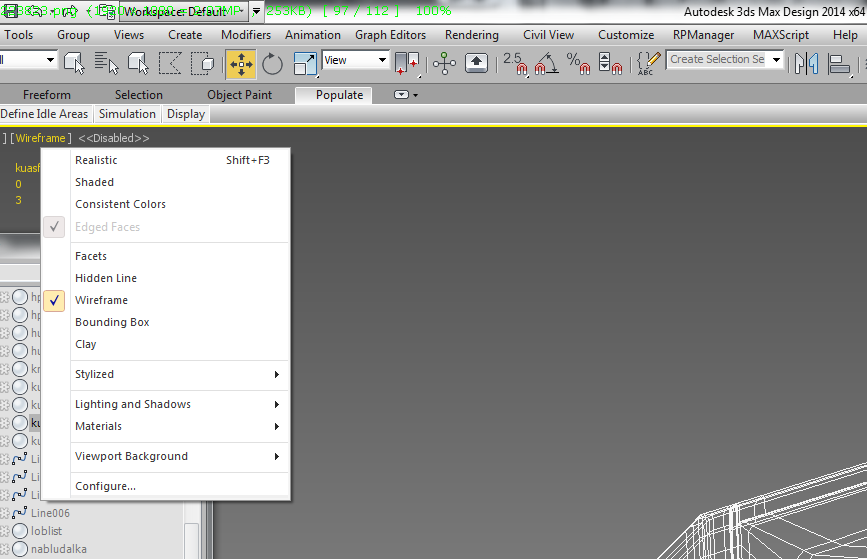Image resolution: width=867 pixels, height=559 pixels.
Task: Uncheck the Wireframe display mode
Action: [101, 300]
